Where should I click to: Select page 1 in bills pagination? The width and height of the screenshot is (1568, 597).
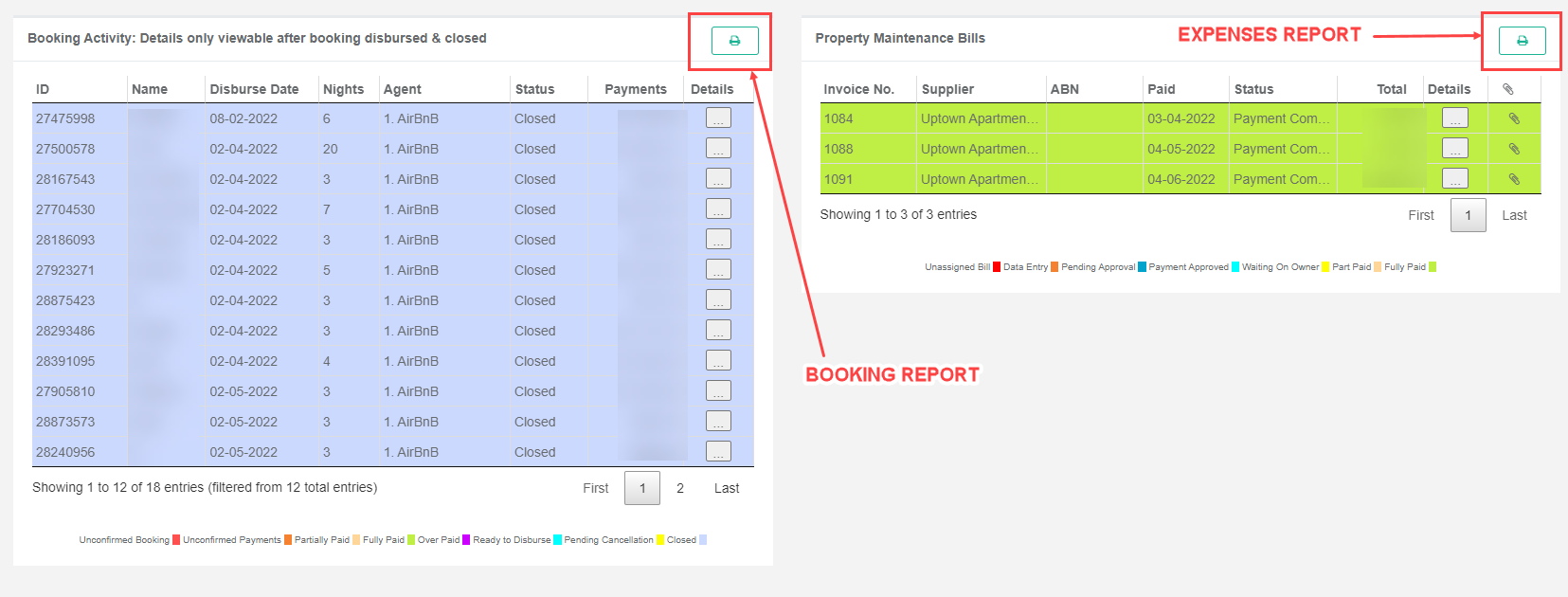click(1468, 215)
